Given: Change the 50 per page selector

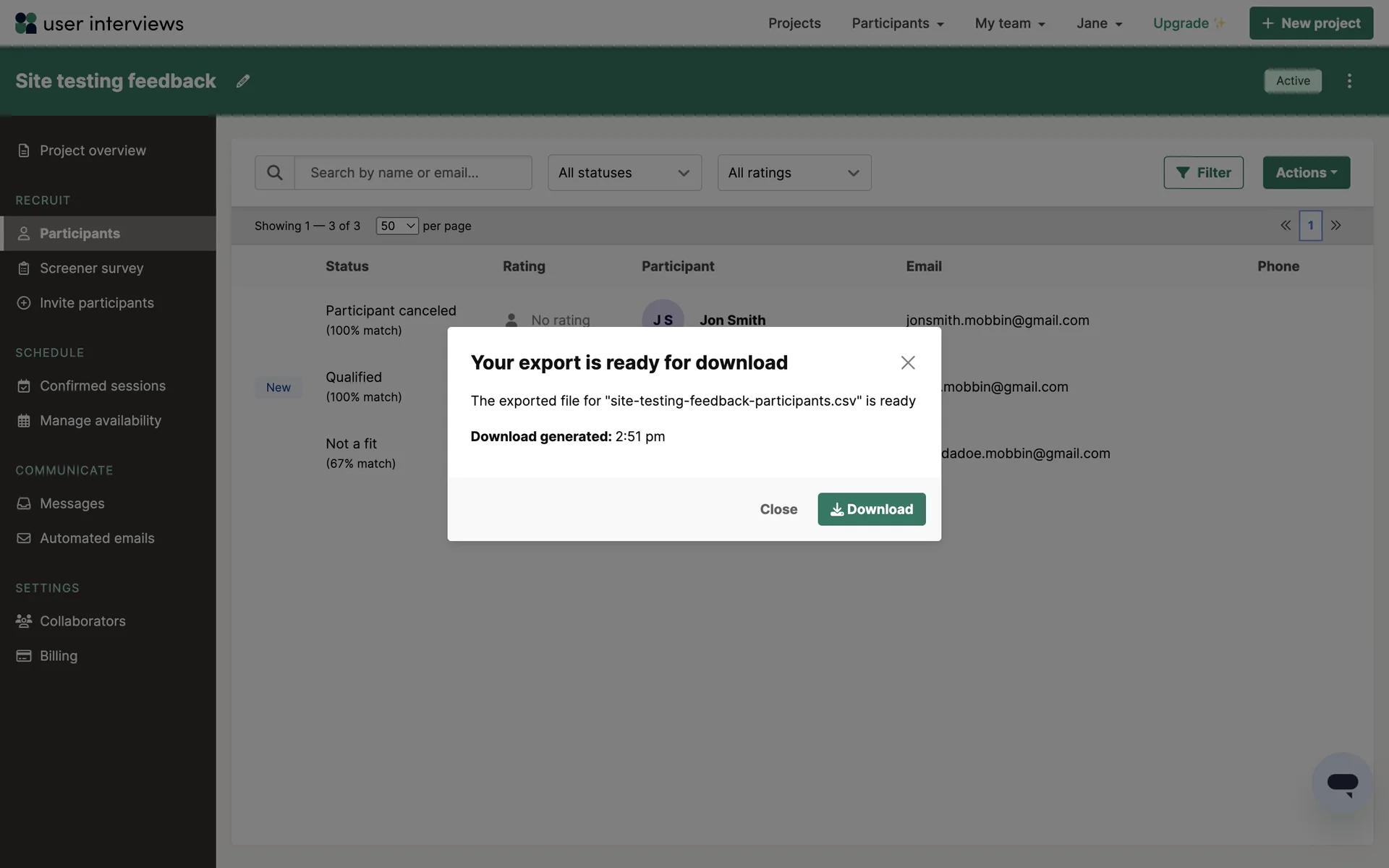Looking at the screenshot, I should [396, 226].
